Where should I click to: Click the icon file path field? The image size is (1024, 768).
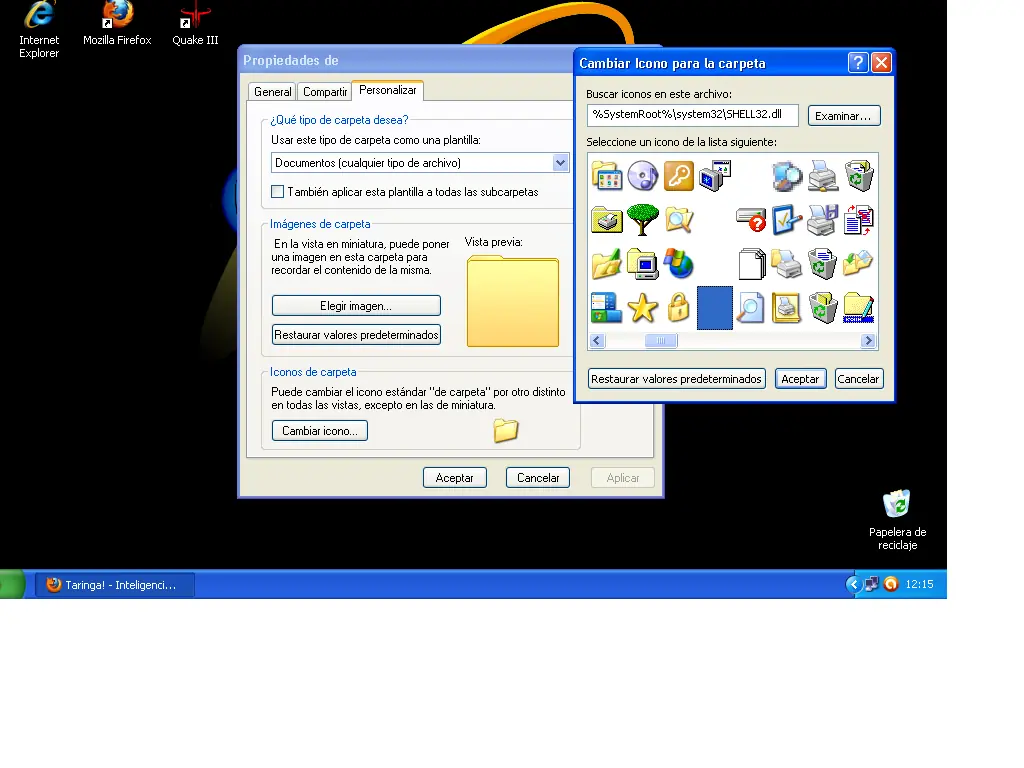[x=692, y=115]
